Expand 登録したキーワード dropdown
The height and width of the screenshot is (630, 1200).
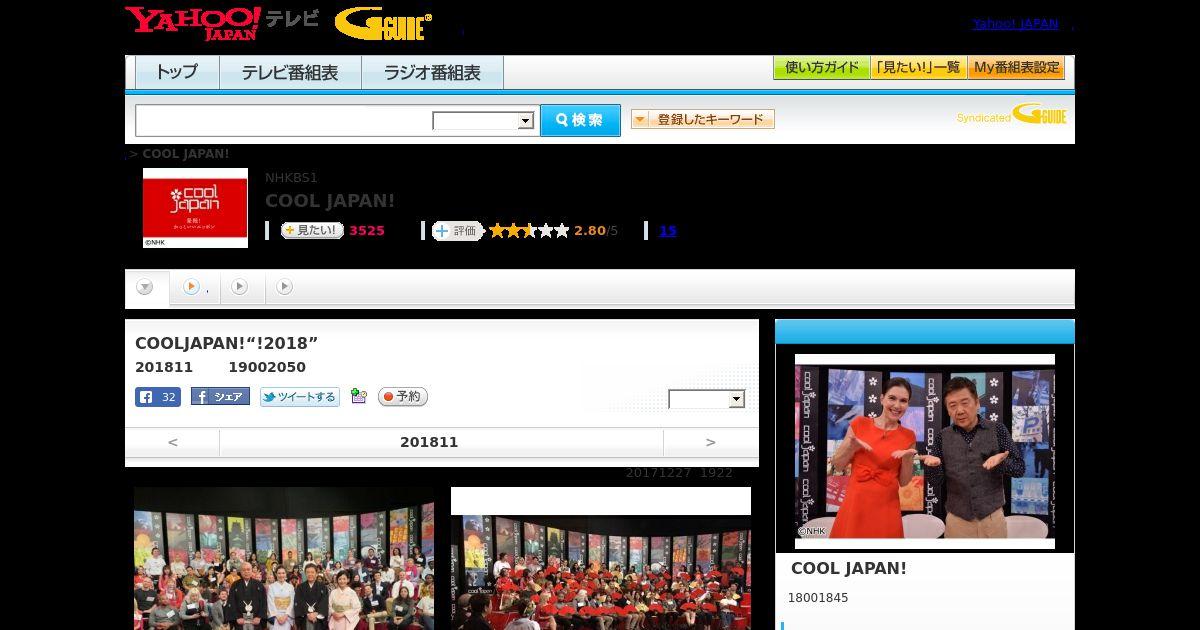click(703, 119)
